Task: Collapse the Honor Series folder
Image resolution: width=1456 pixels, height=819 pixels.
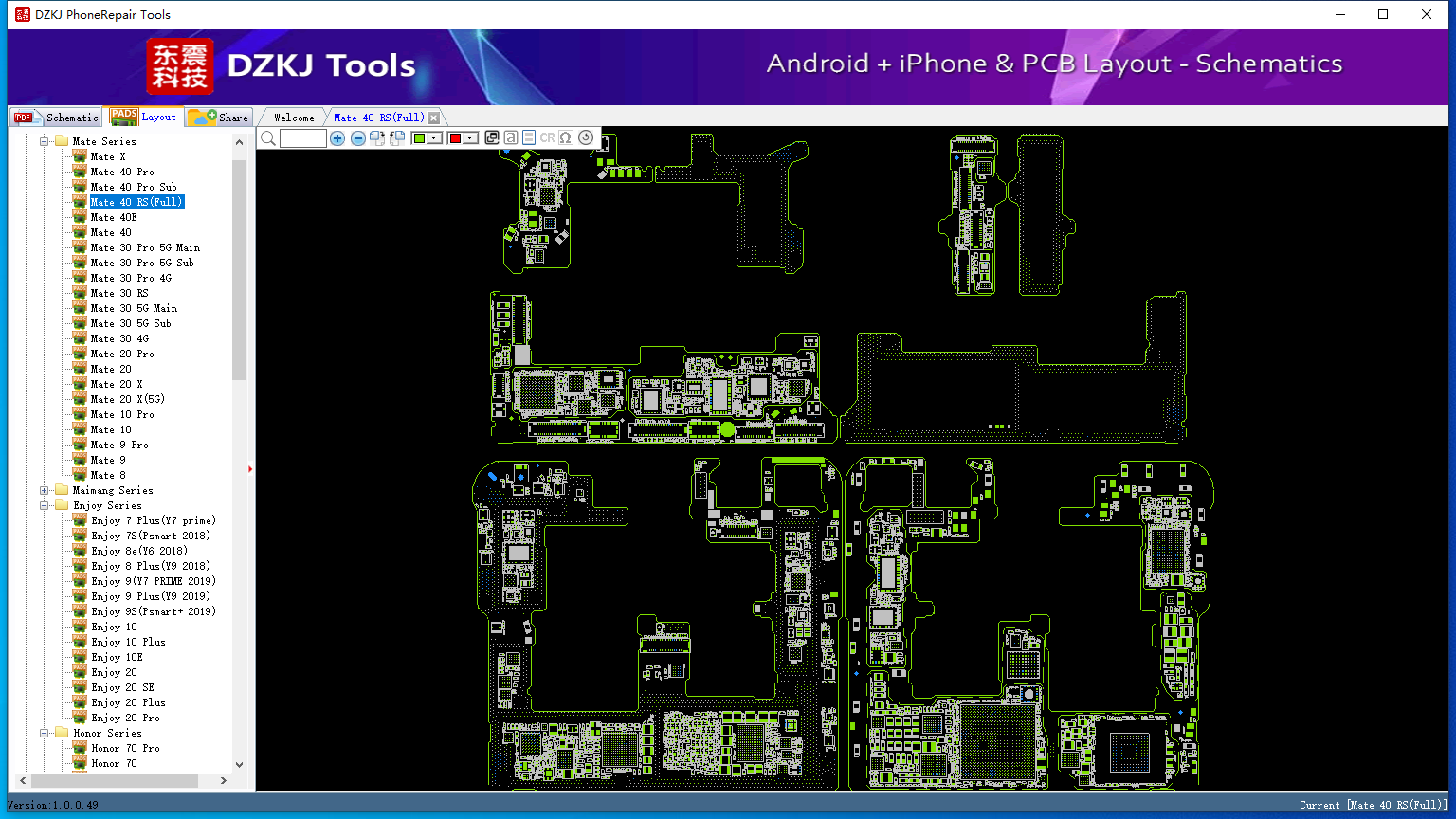Action: point(45,733)
